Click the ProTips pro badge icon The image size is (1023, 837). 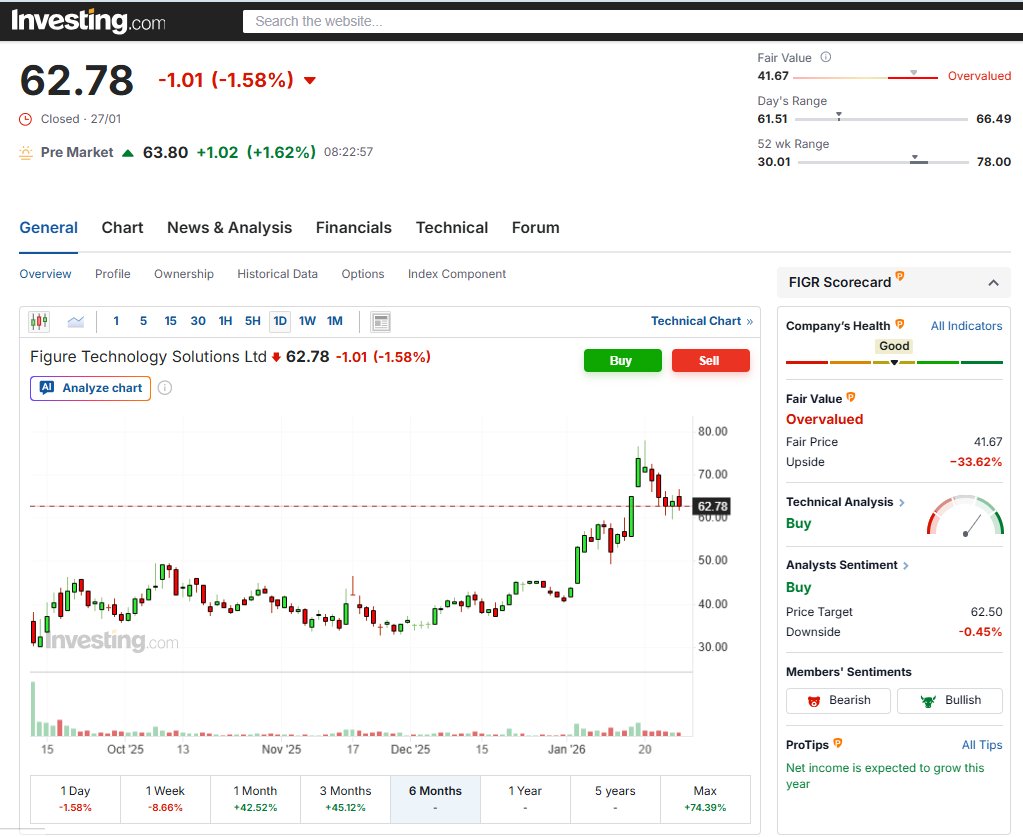pos(838,743)
